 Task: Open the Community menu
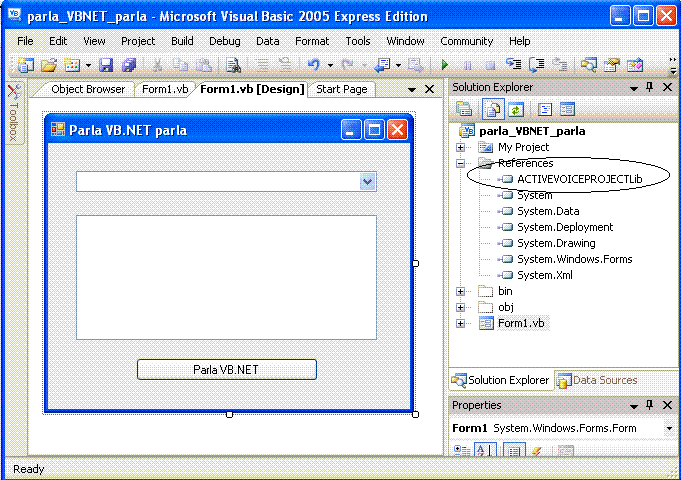coord(466,41)
